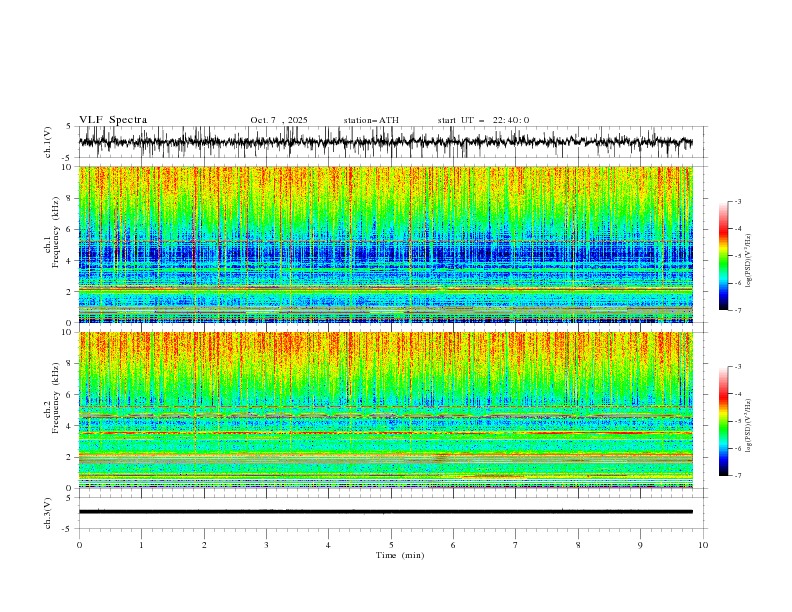Click the "station=ATH" label
Screen dimensions: 792x612
[371, 120]
